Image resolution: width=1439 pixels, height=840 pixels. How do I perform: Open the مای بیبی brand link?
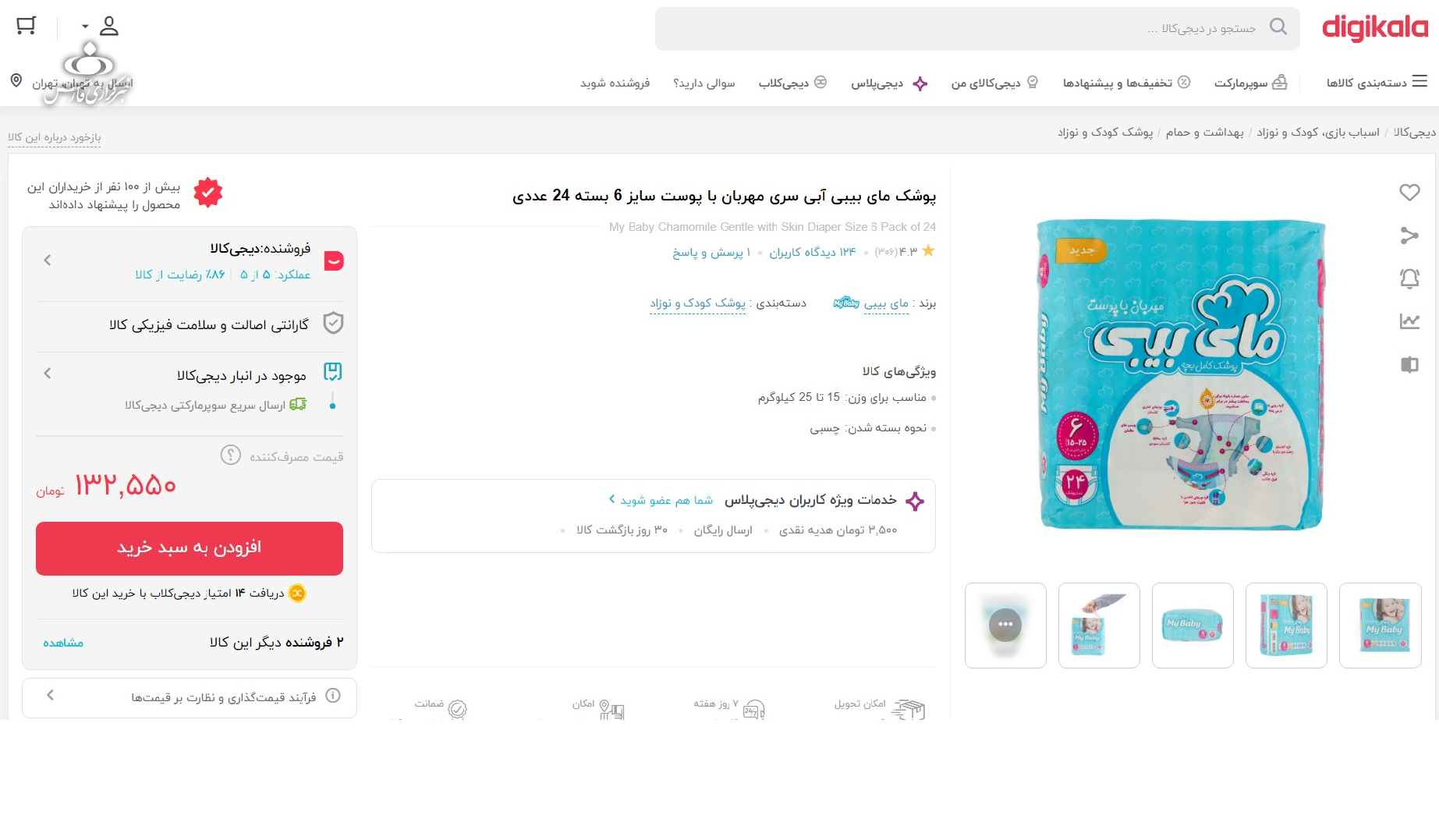point(886,303)
